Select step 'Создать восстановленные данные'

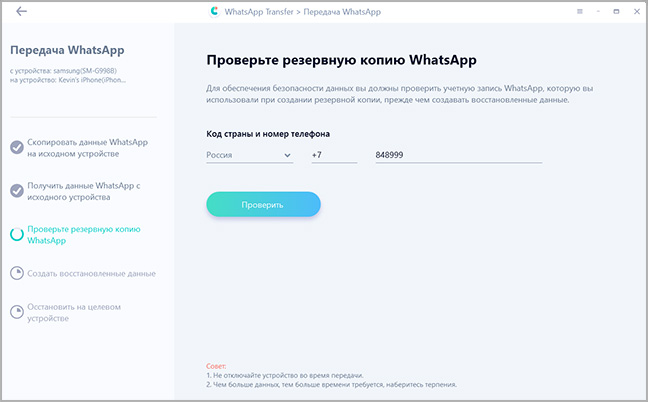point(91,274)
